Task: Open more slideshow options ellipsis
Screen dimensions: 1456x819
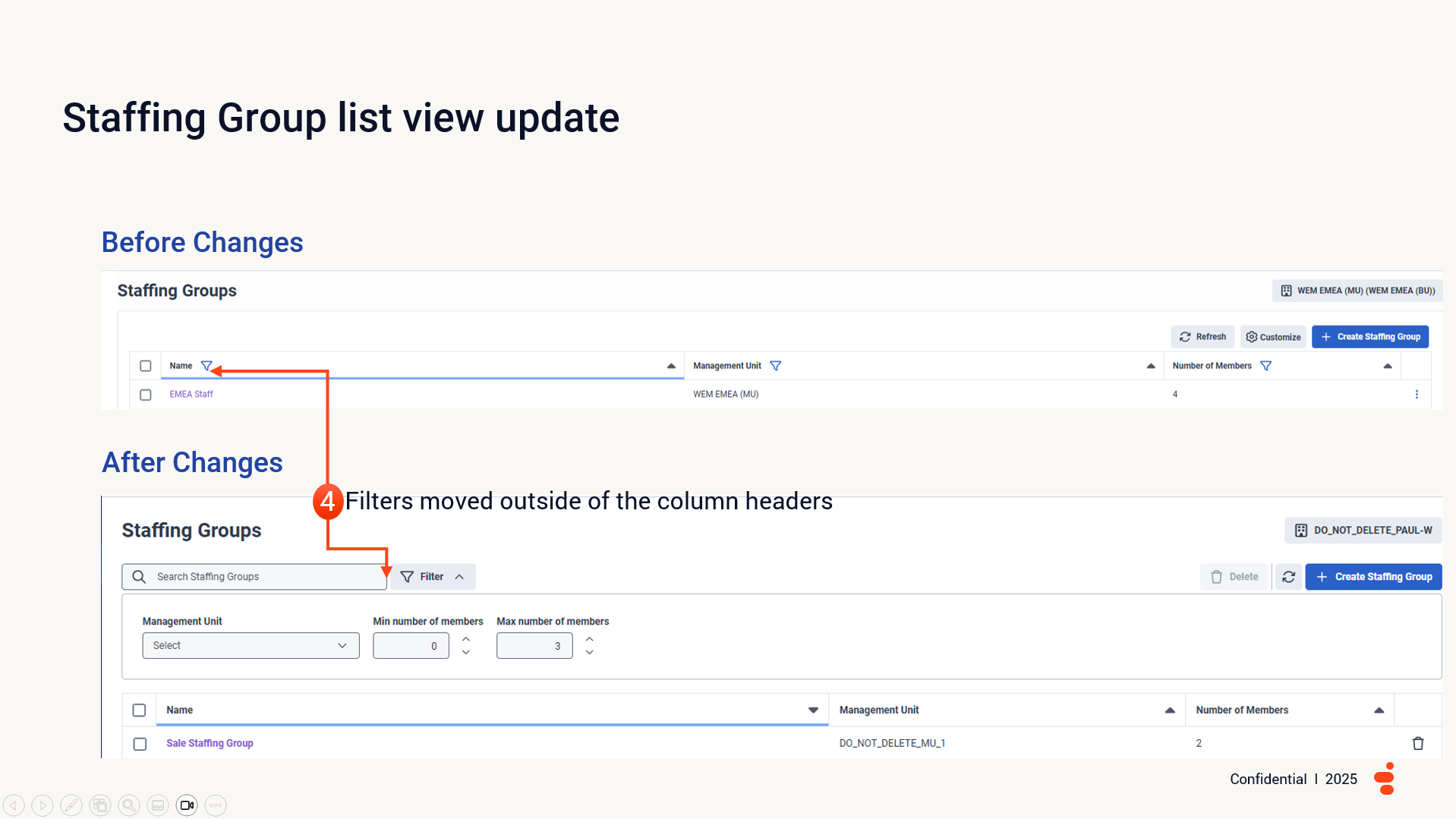Action: pos(216,805)
